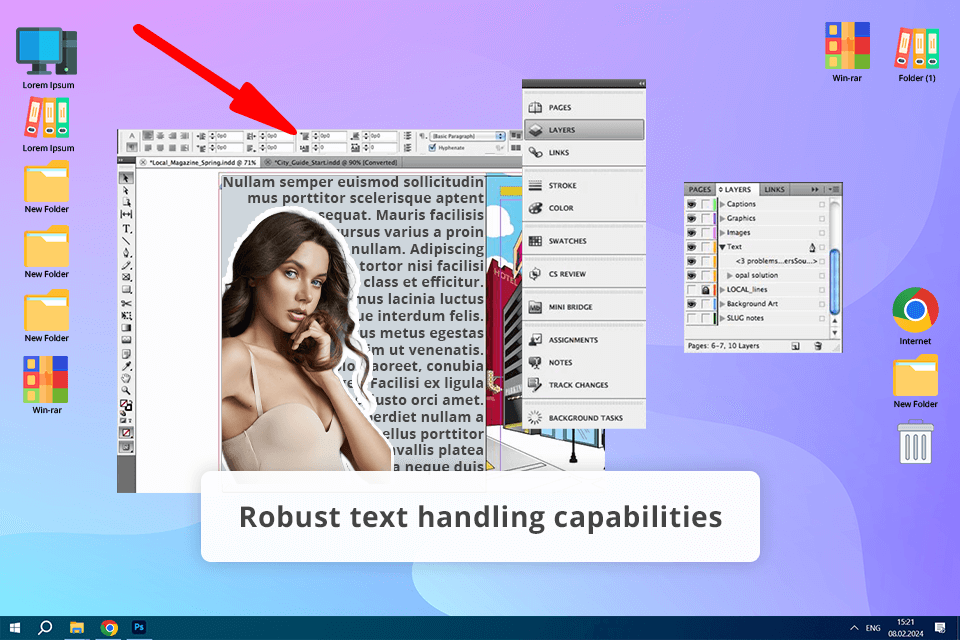Viewport: 960px width, 640px height.
Task: Select the Page tool
Action: [x=126, y=202]
